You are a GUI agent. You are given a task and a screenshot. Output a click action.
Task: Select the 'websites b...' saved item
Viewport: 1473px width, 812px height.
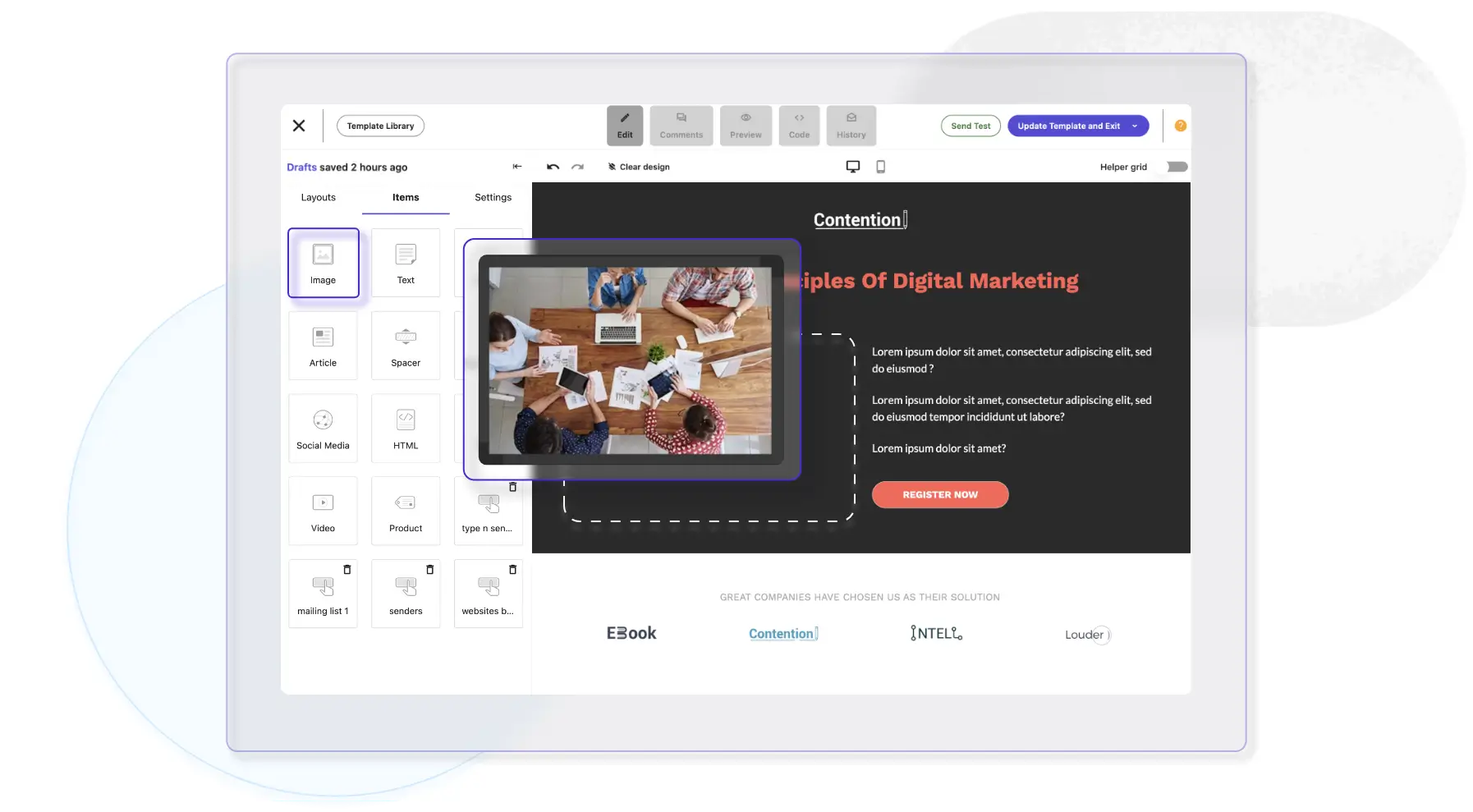click(x=488, y=594)
